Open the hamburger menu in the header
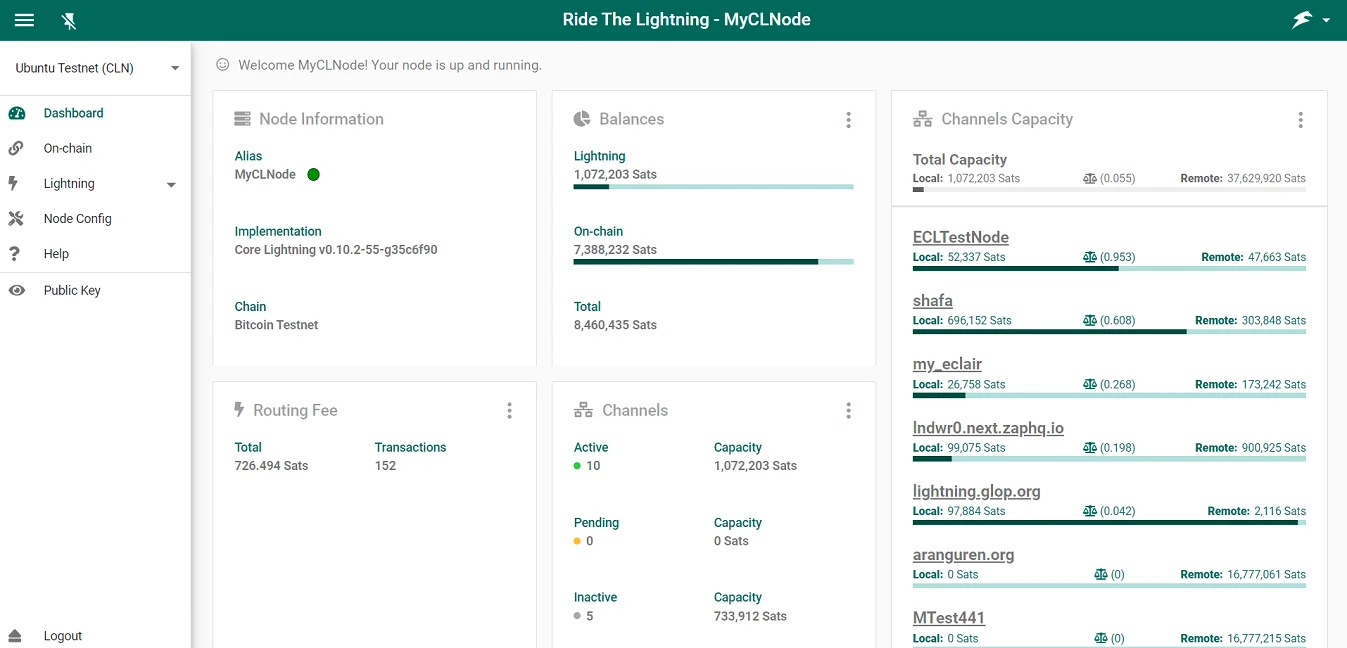 24,20
